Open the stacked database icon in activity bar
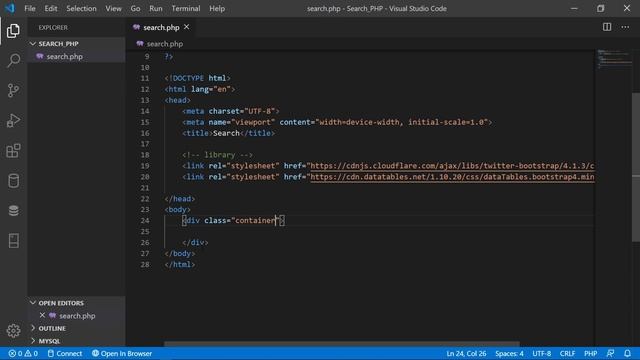Screen dimensions: 640x360 coord(13,211)
